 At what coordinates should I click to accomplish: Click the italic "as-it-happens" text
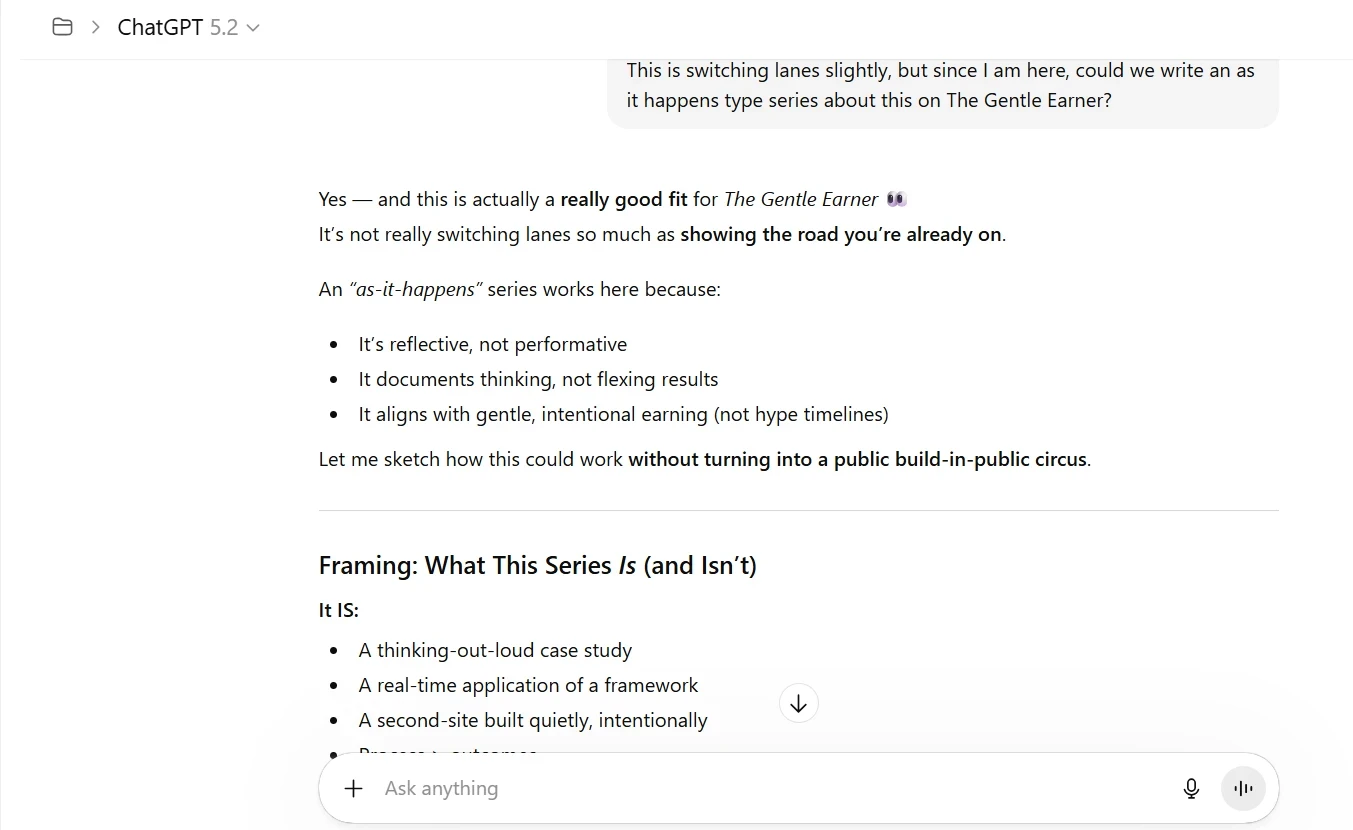pos(415,289)
